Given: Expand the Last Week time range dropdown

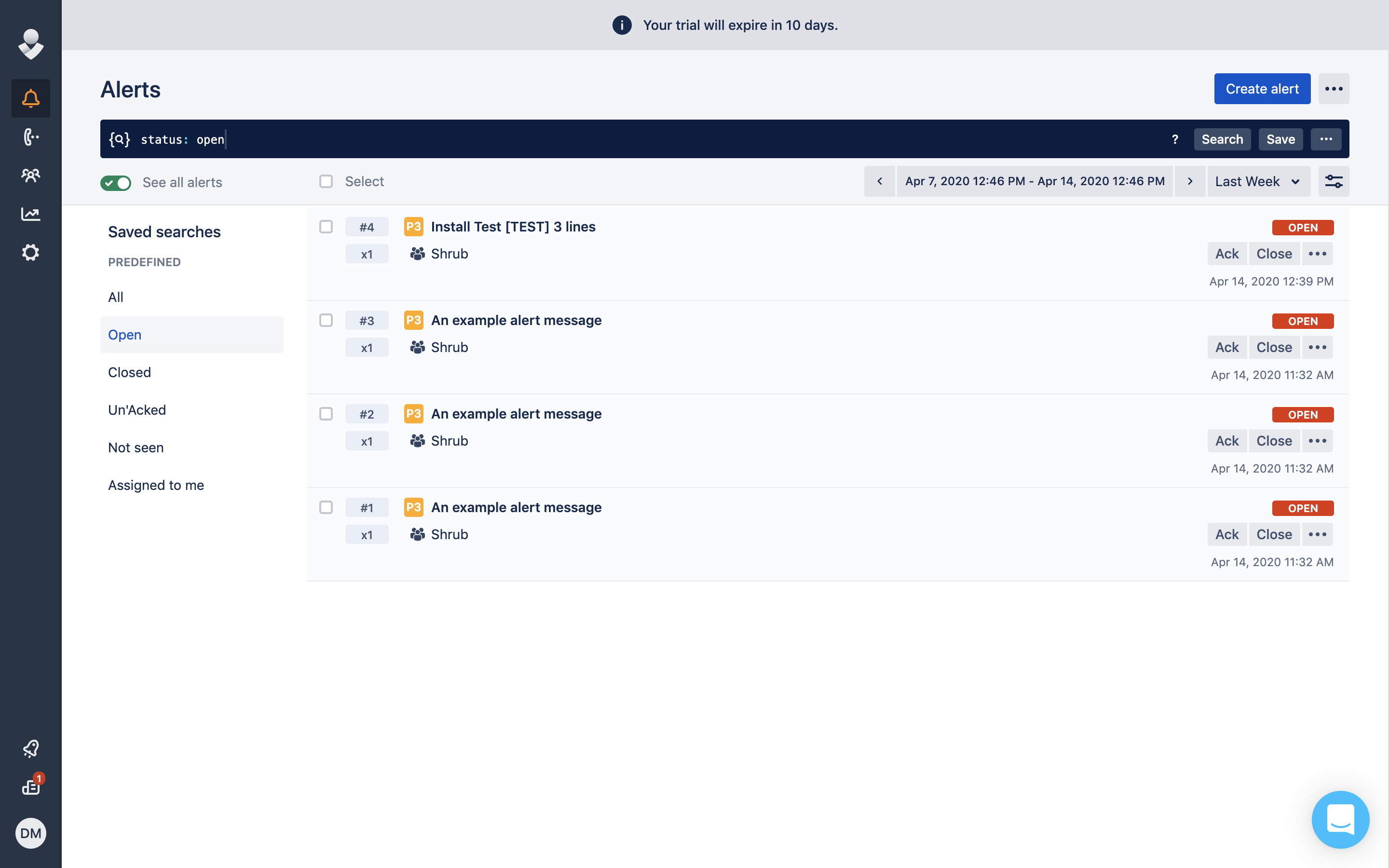Looking at the screenshot, I should click(x=1257, y=181).
